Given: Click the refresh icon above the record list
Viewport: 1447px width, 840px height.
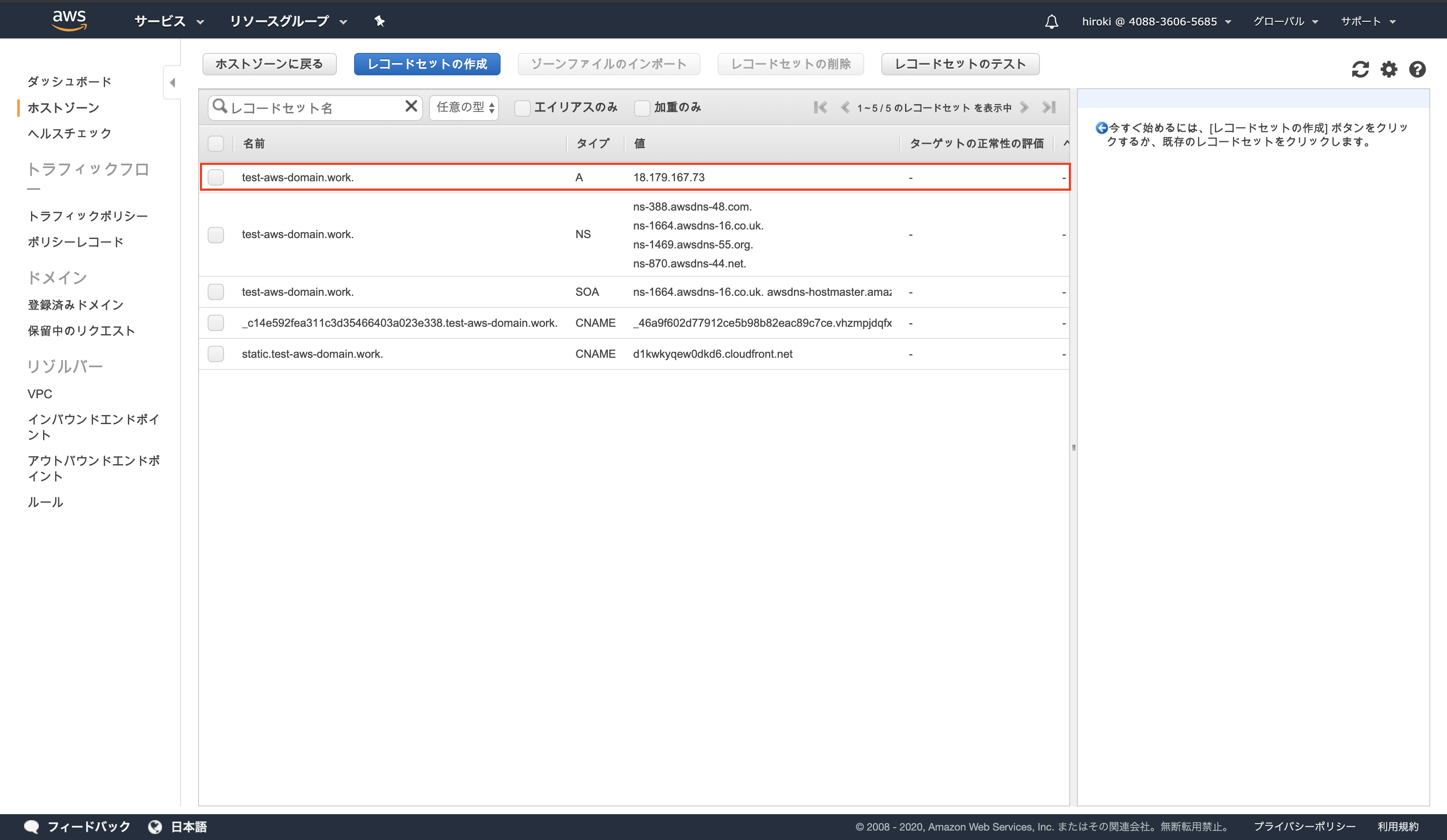Looking at the screenshot, I should point(1360,69).
